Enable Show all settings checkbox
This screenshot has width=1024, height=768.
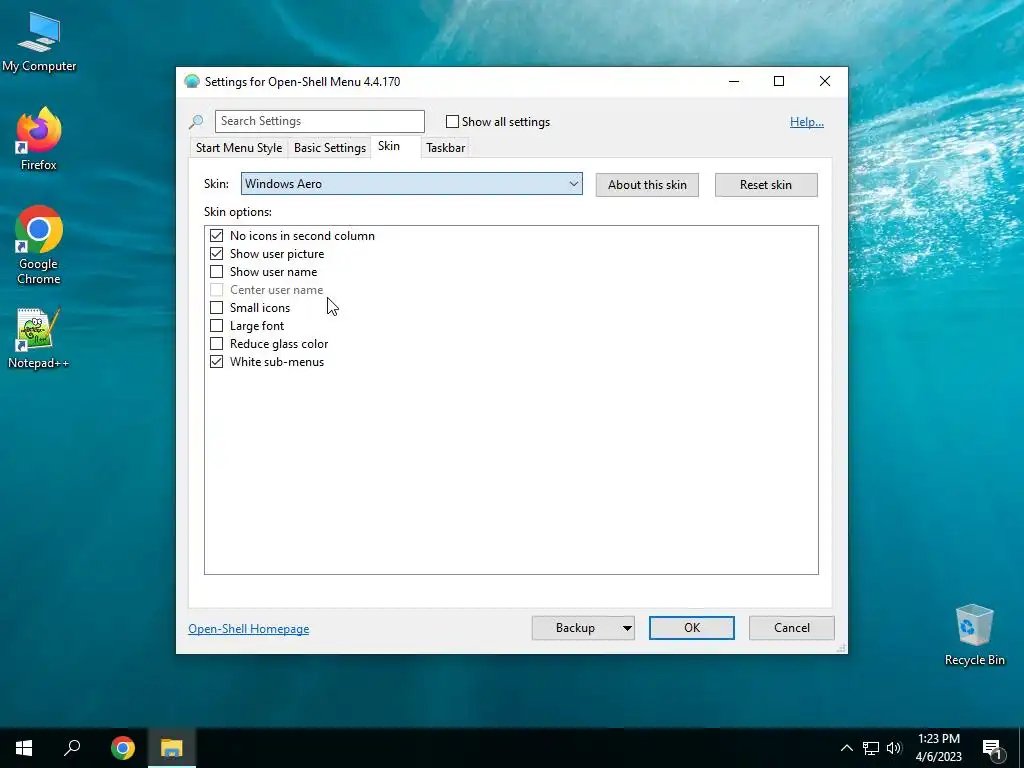tap(452, 121)
